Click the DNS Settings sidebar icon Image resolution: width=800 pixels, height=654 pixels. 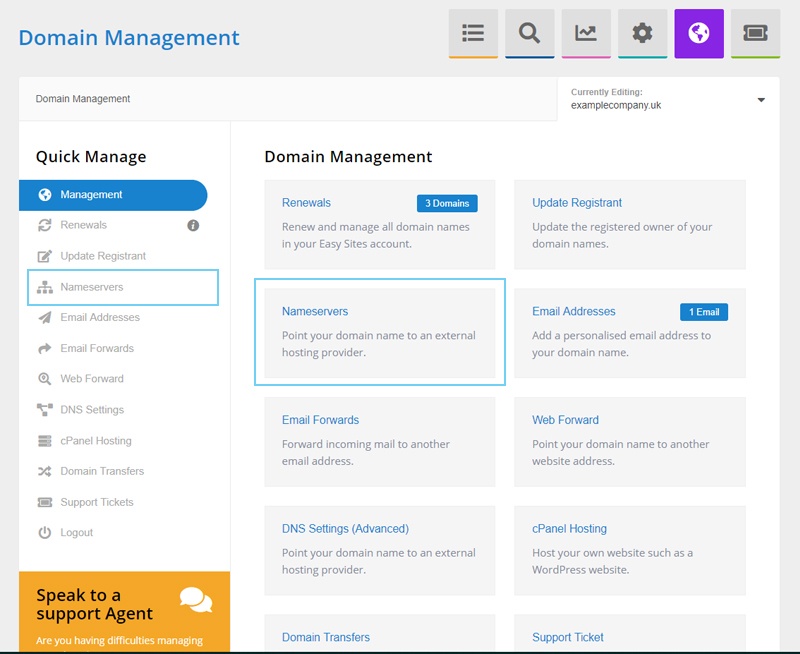point(45,410)
